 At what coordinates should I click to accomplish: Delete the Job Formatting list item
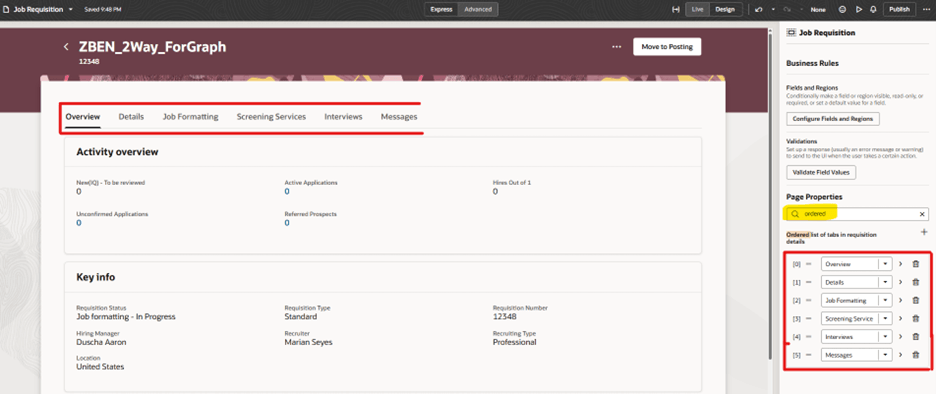pos(916,300)
